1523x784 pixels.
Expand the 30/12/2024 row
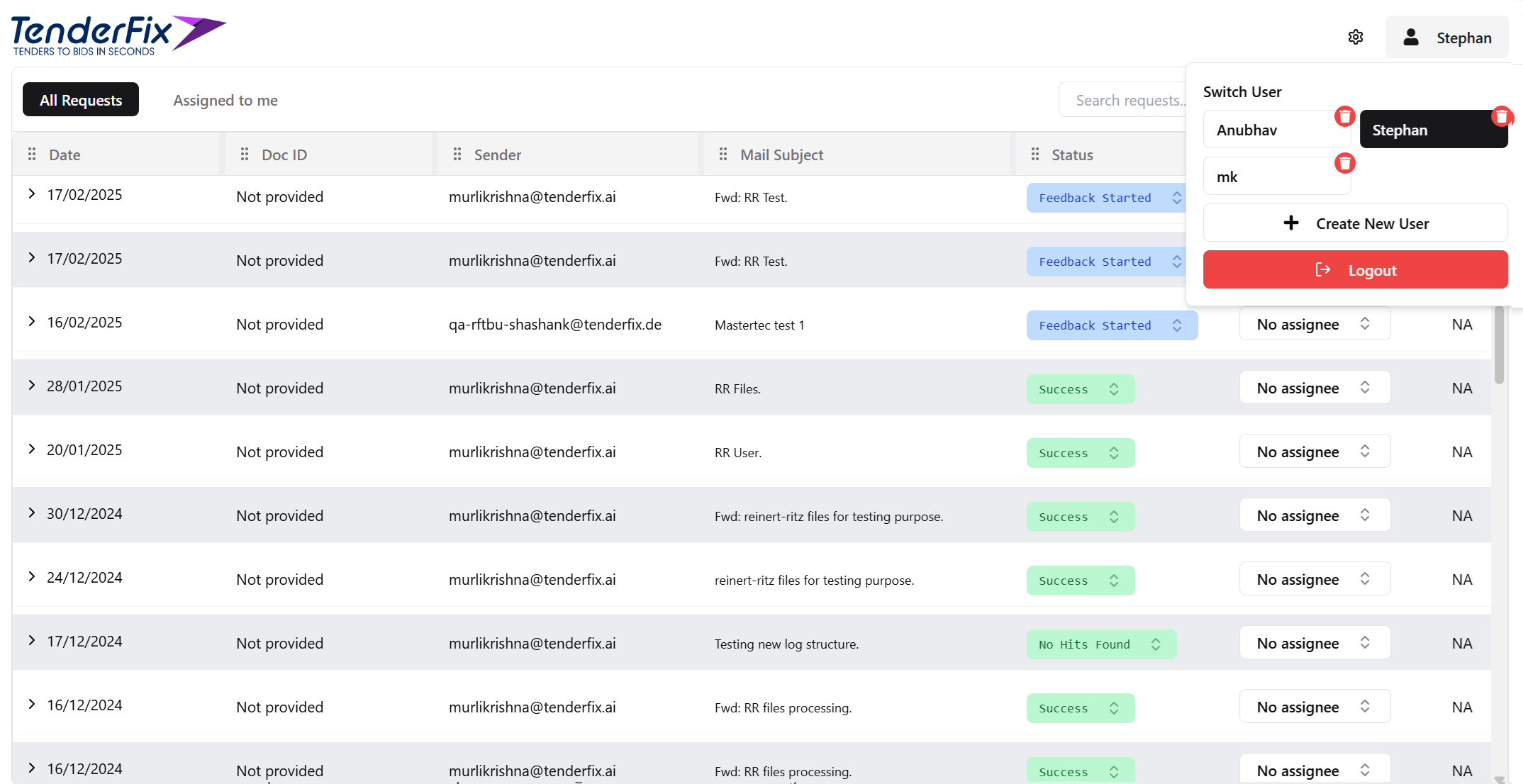pos(32,513)
